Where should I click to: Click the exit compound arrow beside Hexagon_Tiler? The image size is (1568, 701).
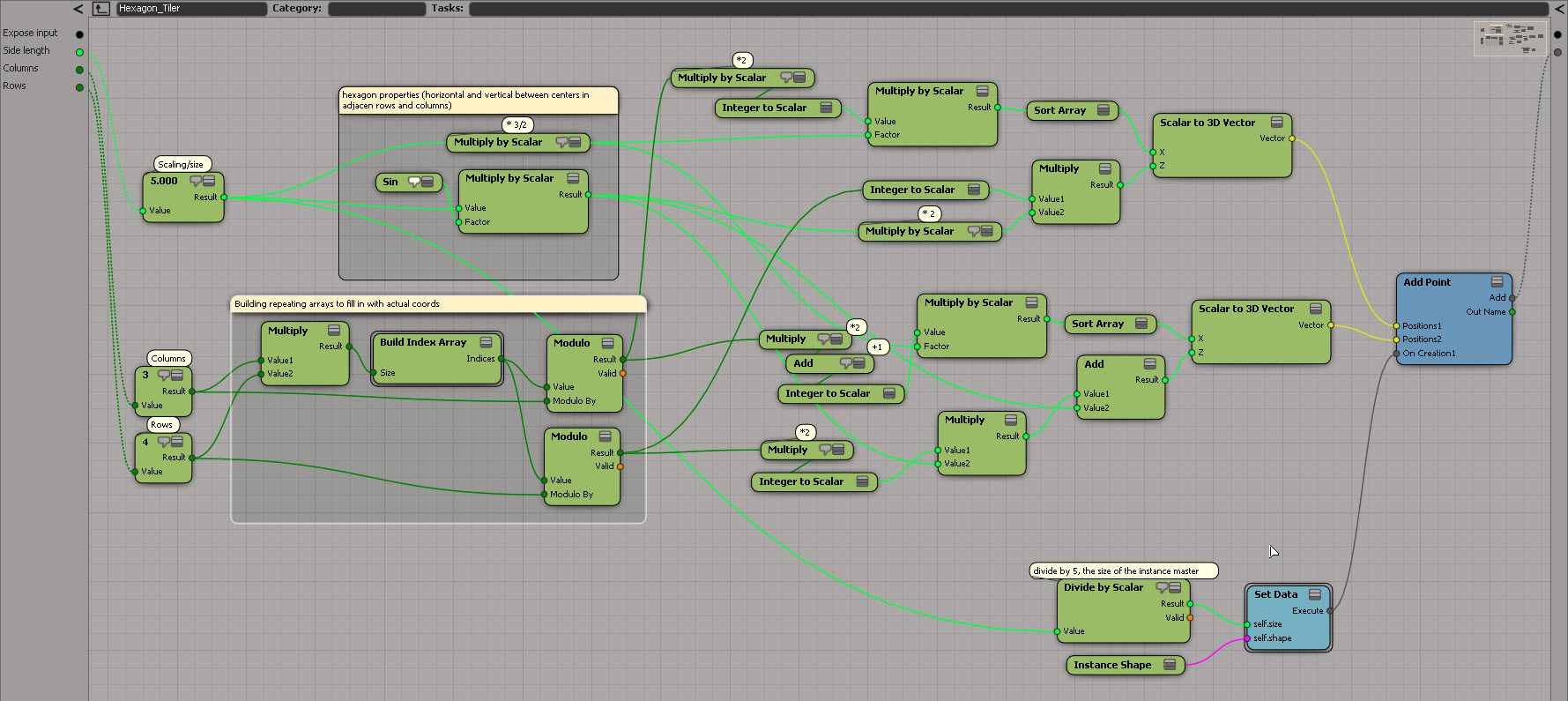pyautogui.click(x=101, y=9)
